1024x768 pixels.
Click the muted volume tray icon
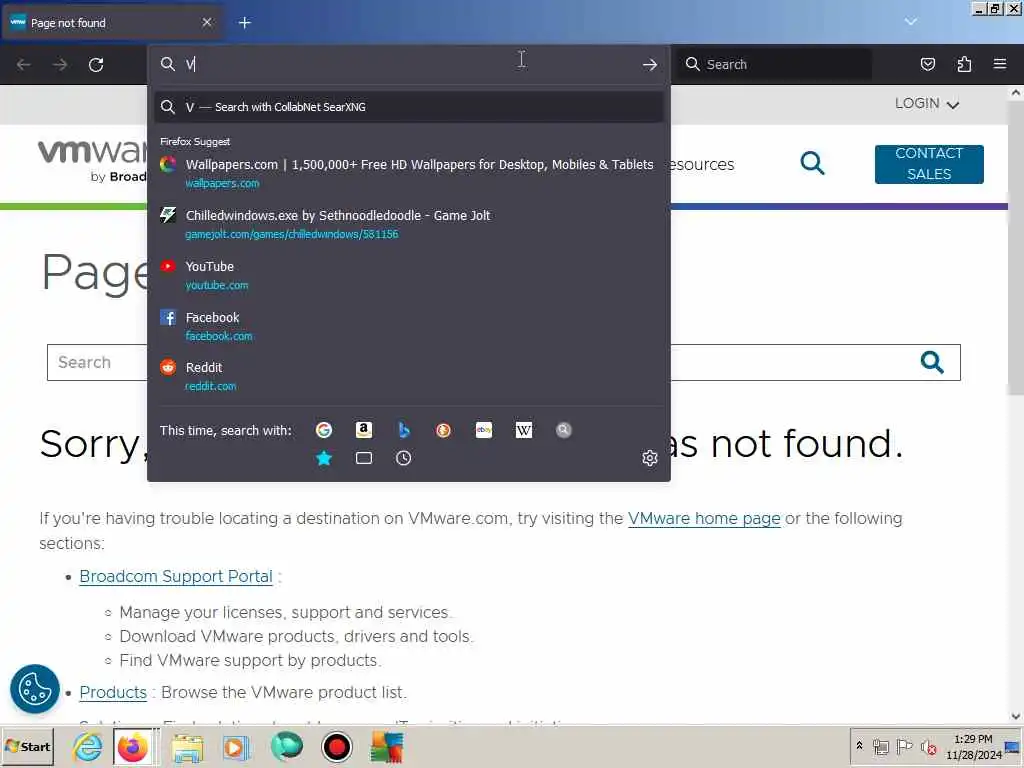(x=928, y=746)
